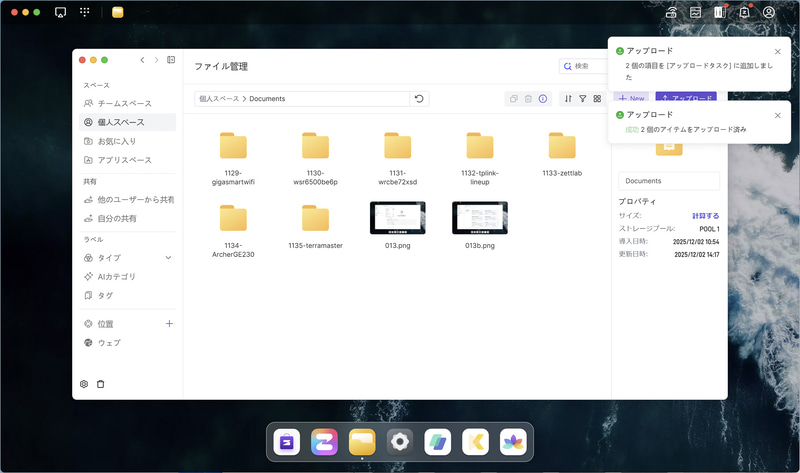Open the user account icon

(768, 12)
